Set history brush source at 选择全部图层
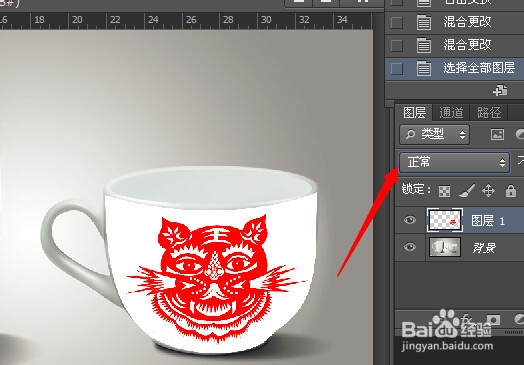 tap(397, 68)
